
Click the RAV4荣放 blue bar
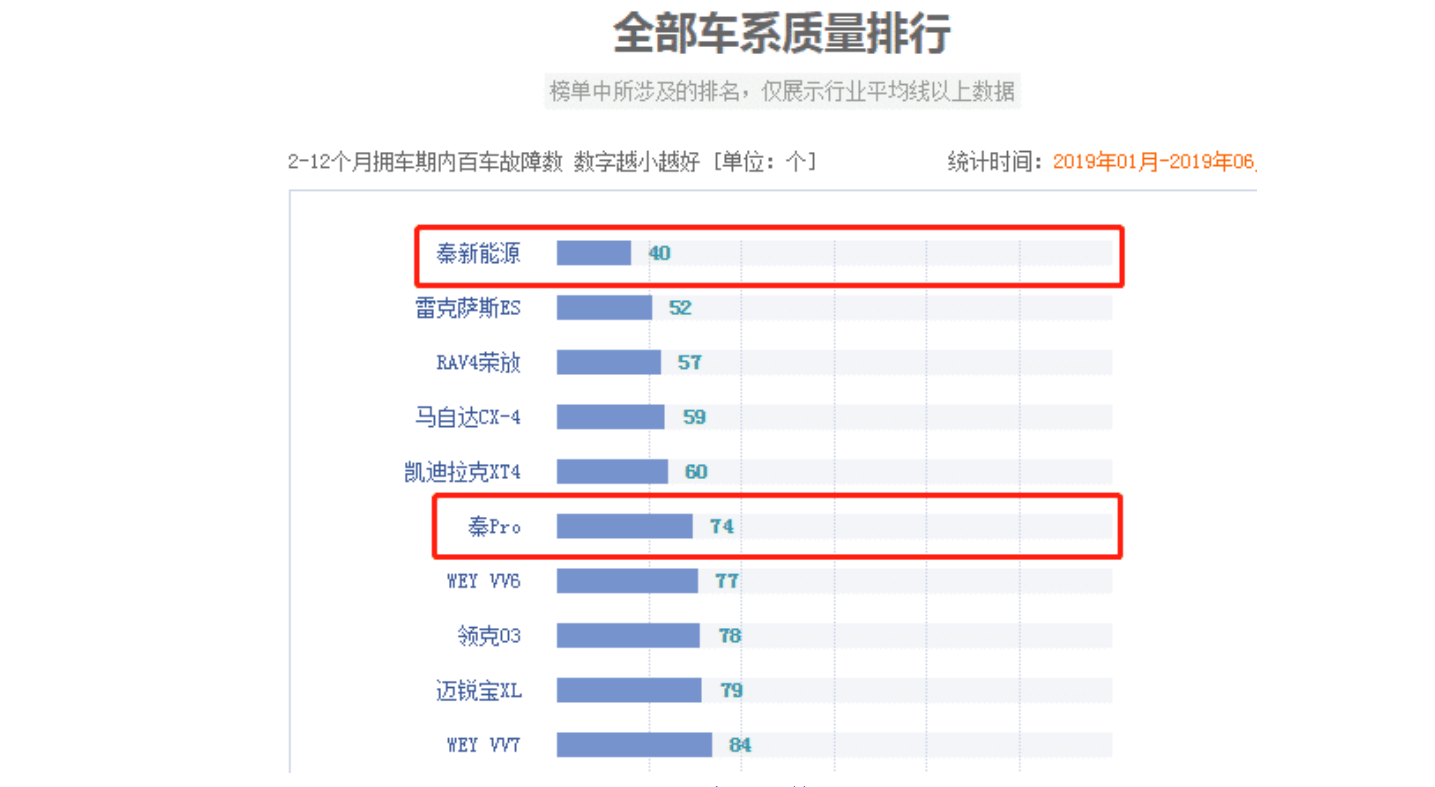point(609,362)
